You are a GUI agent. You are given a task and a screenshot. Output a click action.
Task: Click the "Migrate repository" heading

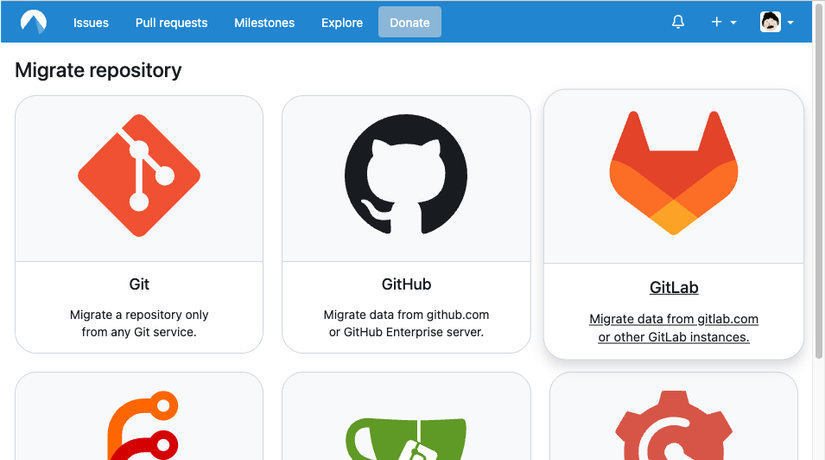click(98, 70)
